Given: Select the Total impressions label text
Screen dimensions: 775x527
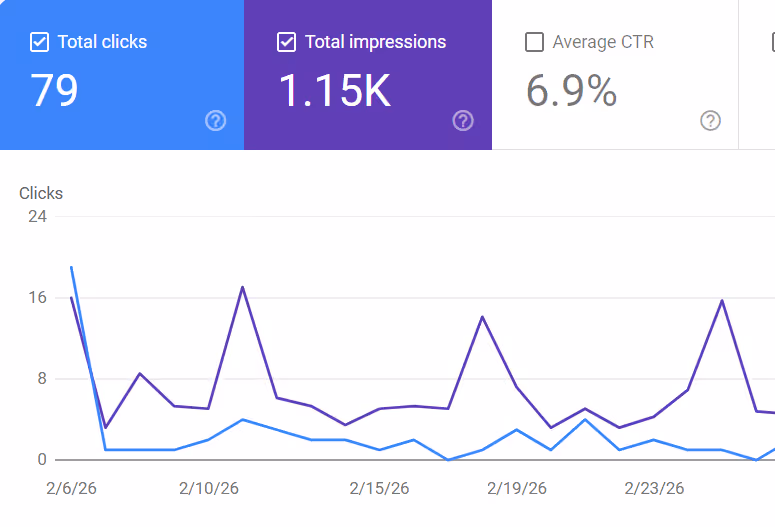Looking at the screenshot, I should tap(375, 42).
